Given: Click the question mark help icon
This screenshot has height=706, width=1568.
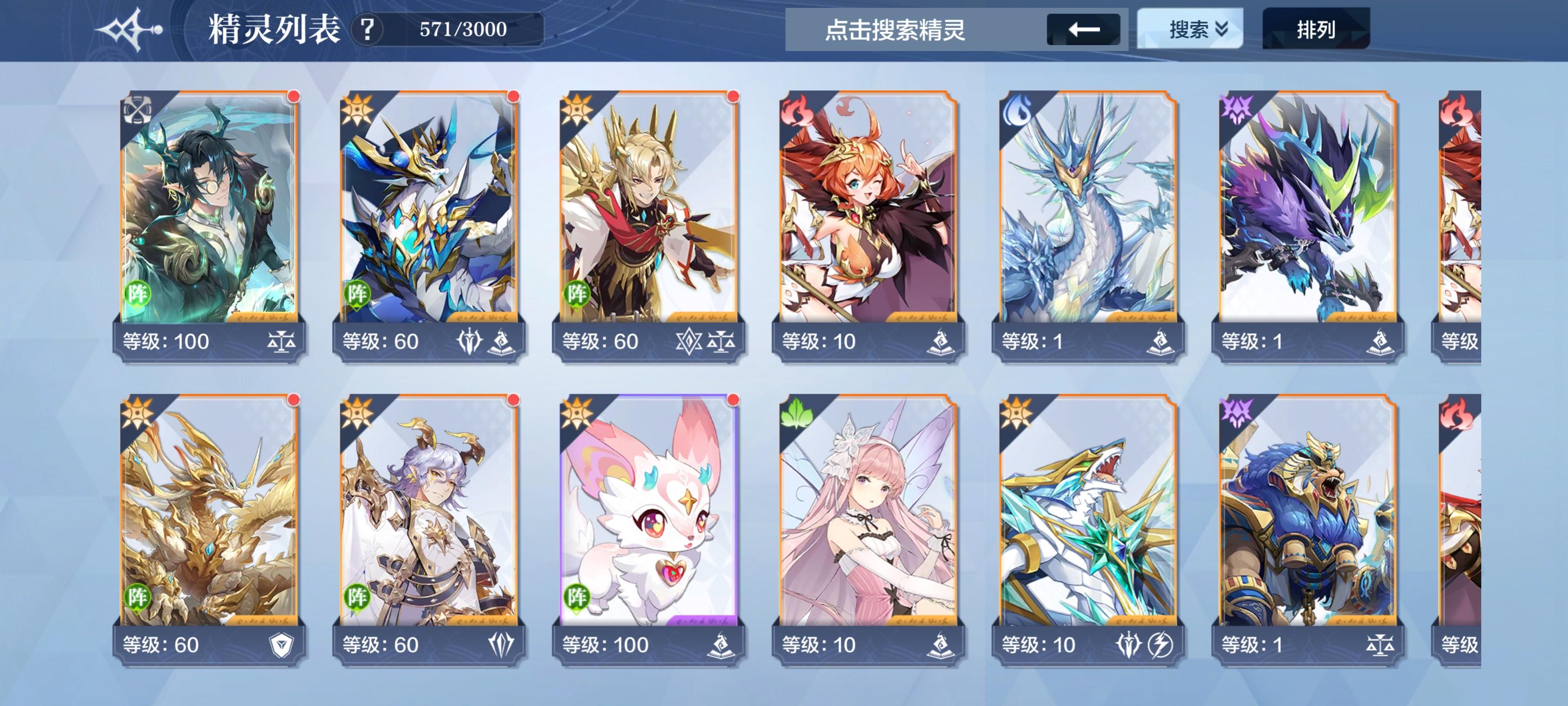Looking at the screenshot, I should tap(367, 29).
